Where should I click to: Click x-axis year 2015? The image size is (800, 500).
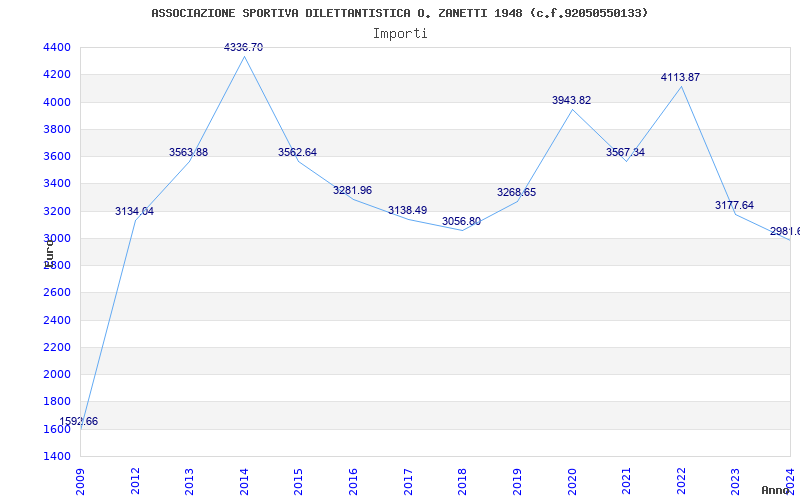coord(298,481)
